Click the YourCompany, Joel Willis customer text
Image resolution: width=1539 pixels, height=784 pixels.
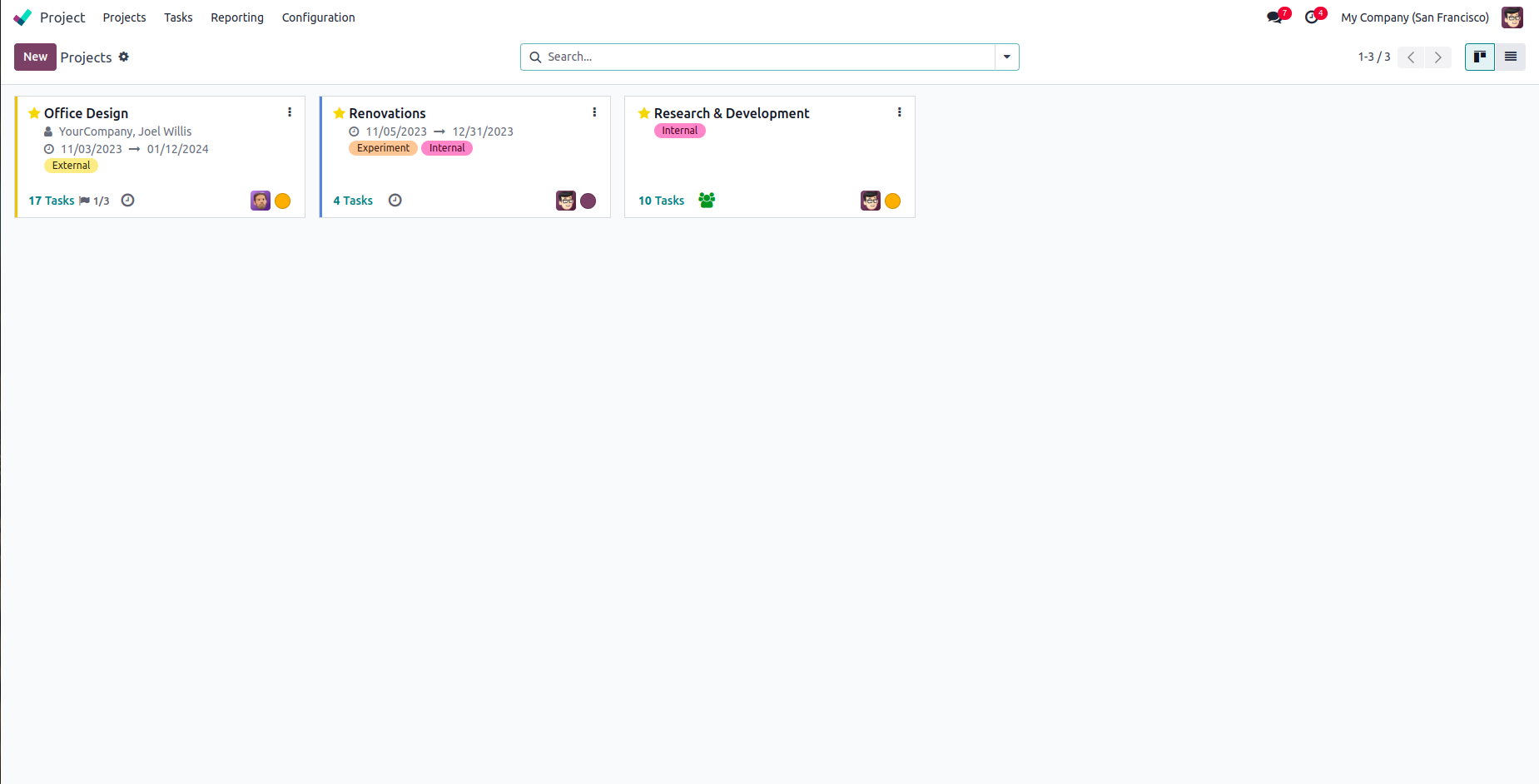coord(125,131)
